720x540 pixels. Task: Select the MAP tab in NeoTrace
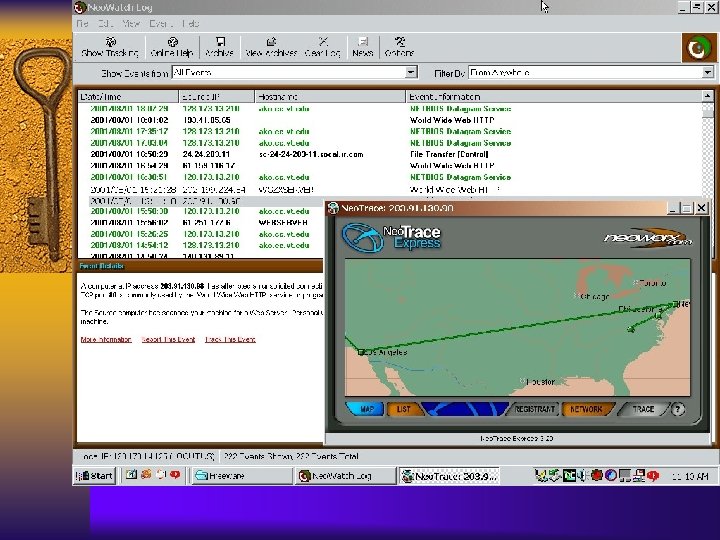pyautogui.click(x=366, y=409)
